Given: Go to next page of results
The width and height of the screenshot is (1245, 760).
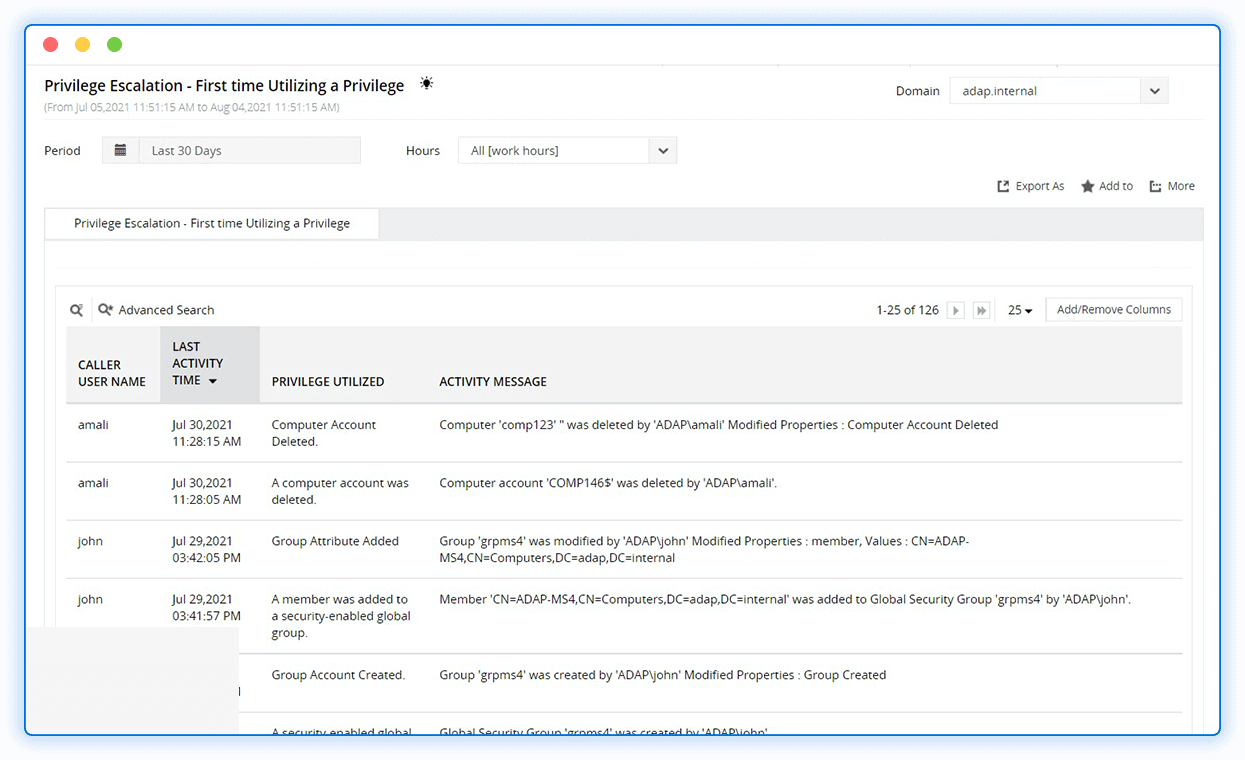Looking at the screenshot, I should tap(956, 310).
